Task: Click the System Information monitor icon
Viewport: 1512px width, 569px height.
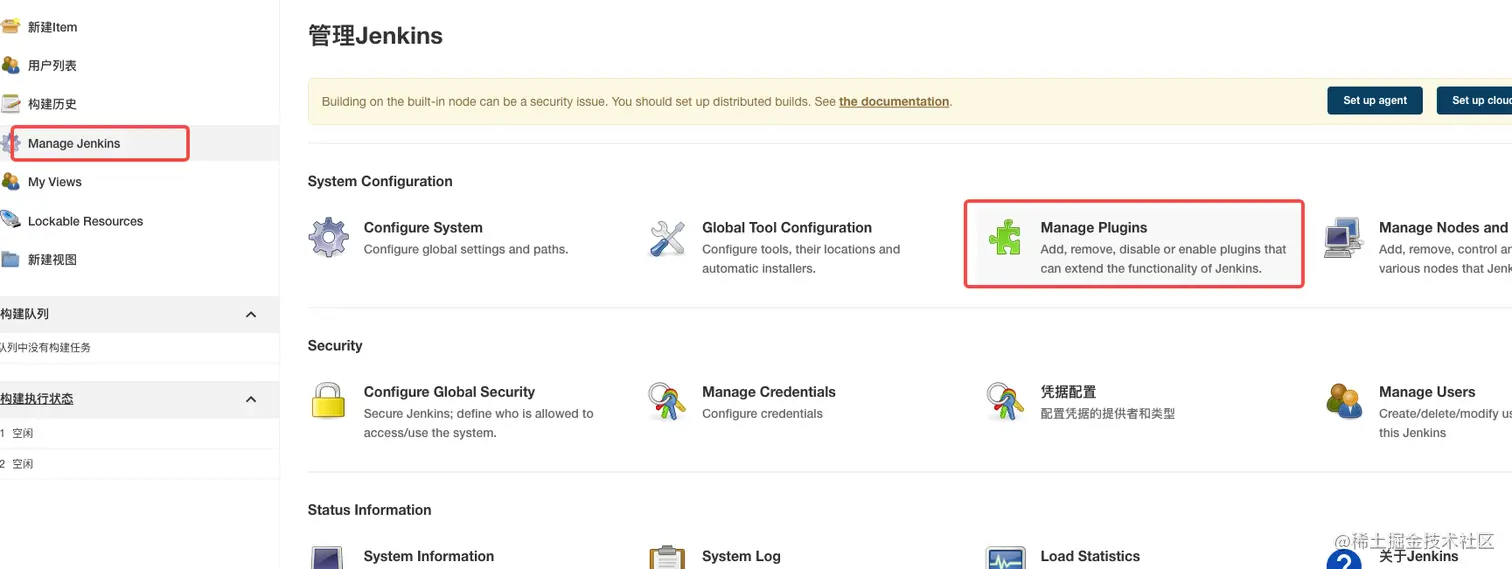Action: click(x=328, y=558)
